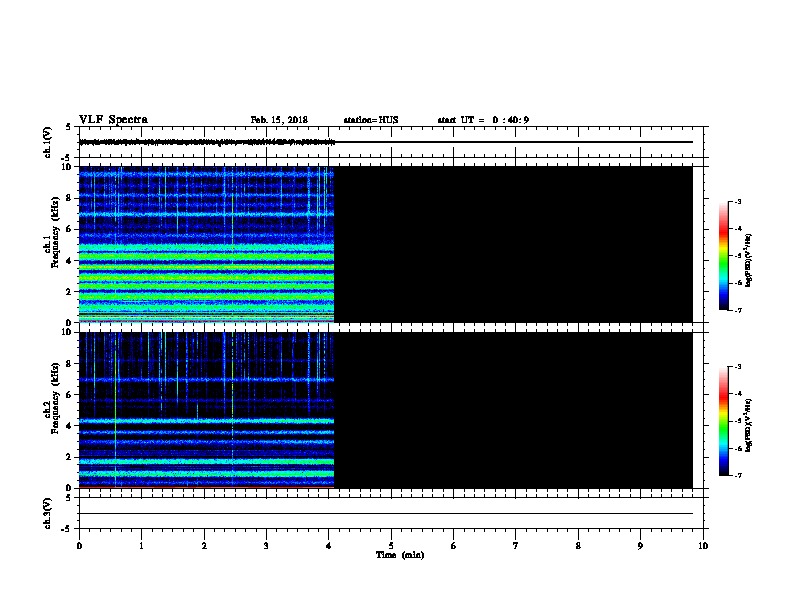Screen dimensions: 792x612
Task: Click the "5" tick on ch.1(V) axis
Action: click(x=69, y=127)
